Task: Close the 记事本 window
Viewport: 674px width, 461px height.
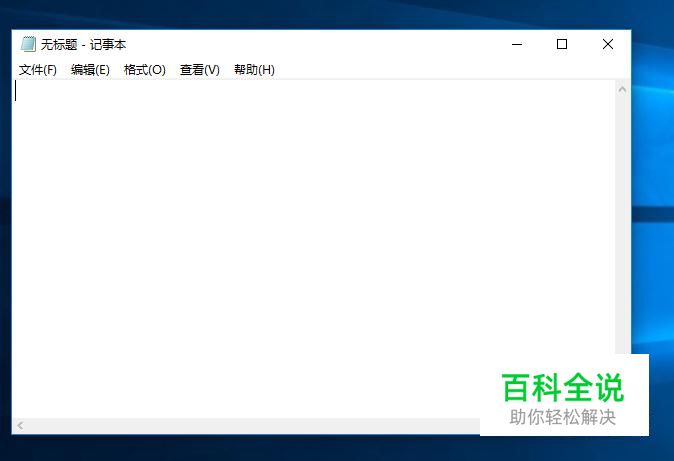Action: point(608,44)
